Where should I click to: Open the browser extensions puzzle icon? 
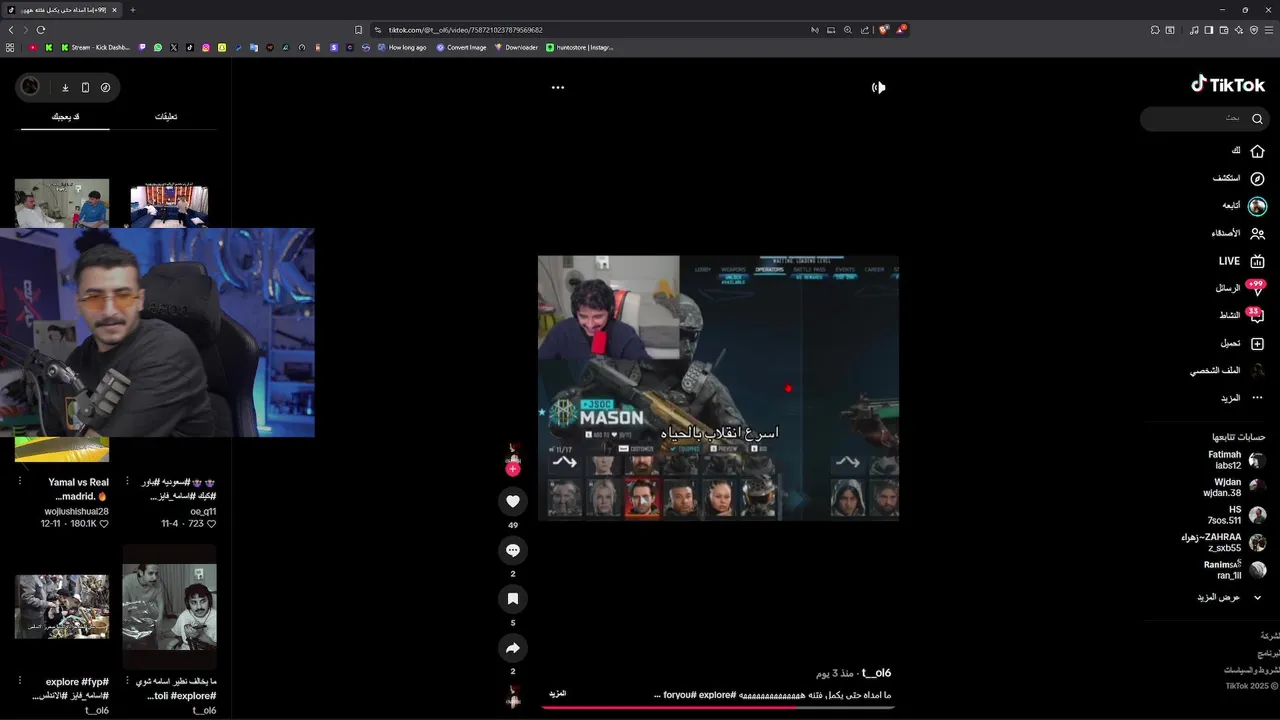1155,30
